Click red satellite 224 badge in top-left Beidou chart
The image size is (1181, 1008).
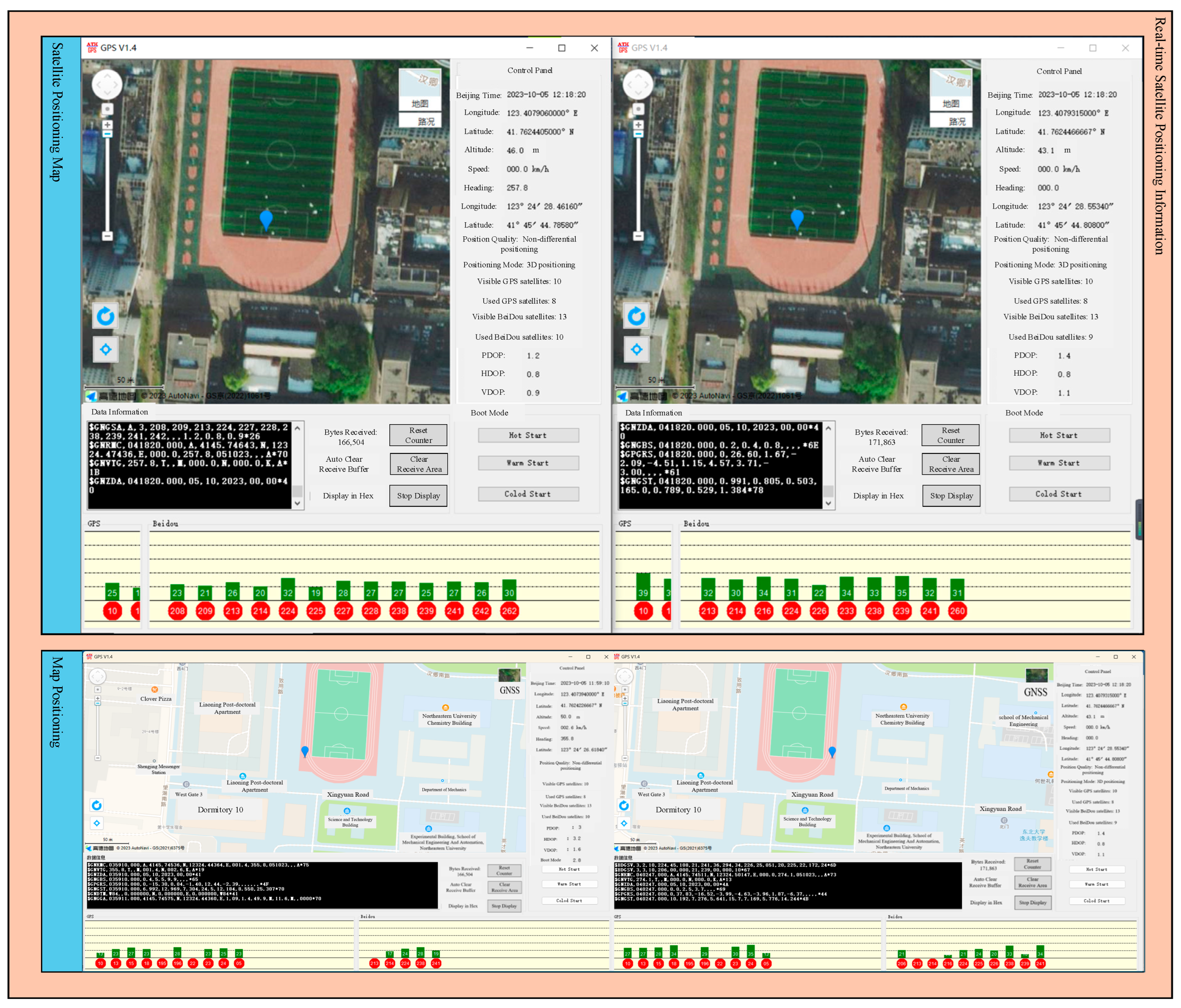[288, 611]
